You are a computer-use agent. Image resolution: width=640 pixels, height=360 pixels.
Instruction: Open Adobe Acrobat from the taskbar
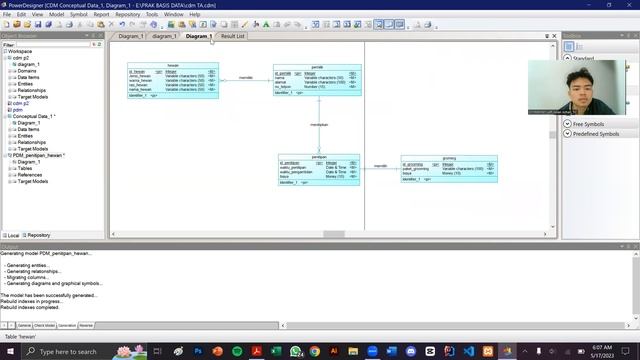click(257, 351)
